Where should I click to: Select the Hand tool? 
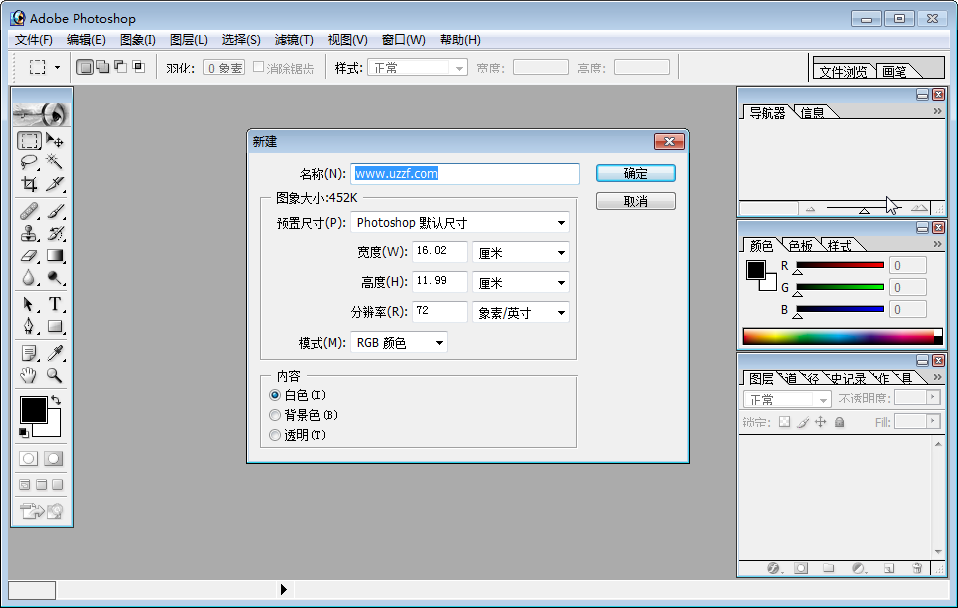[x=29, y=375]
